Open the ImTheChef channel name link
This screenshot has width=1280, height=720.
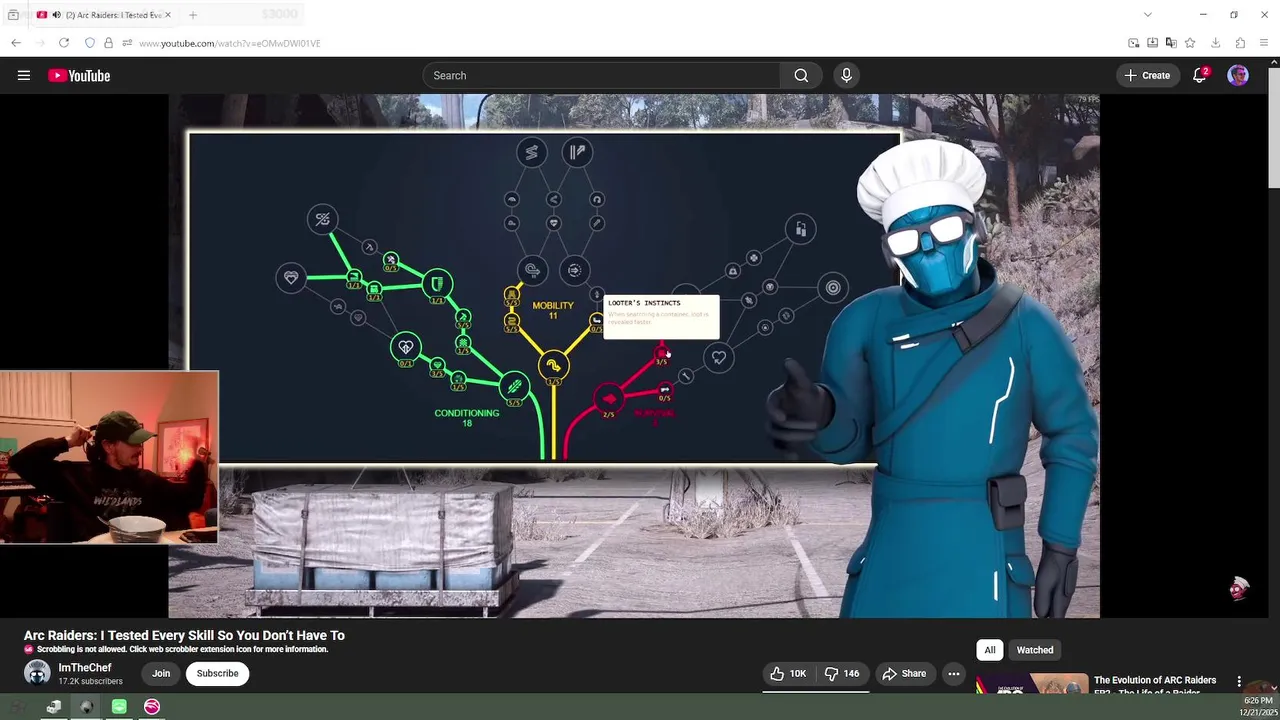pos(85,668)
